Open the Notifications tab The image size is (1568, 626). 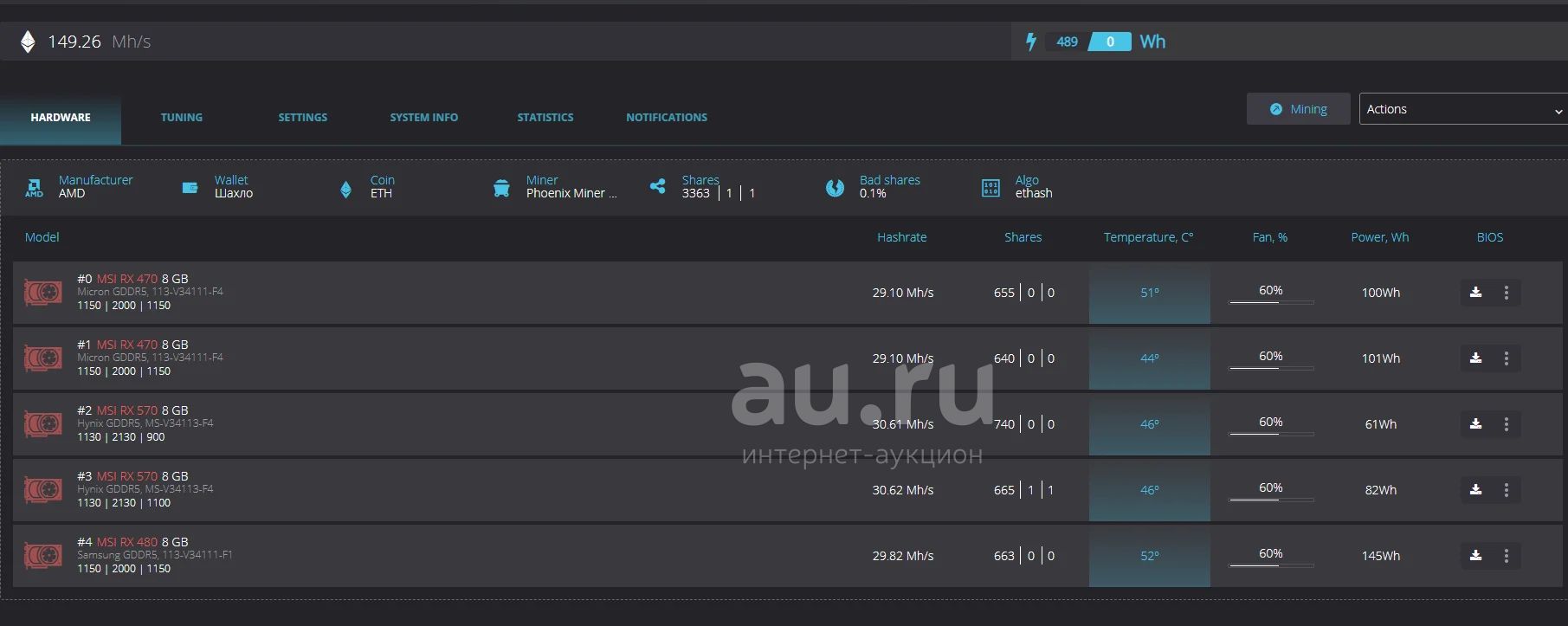click(x=667, y=118)
